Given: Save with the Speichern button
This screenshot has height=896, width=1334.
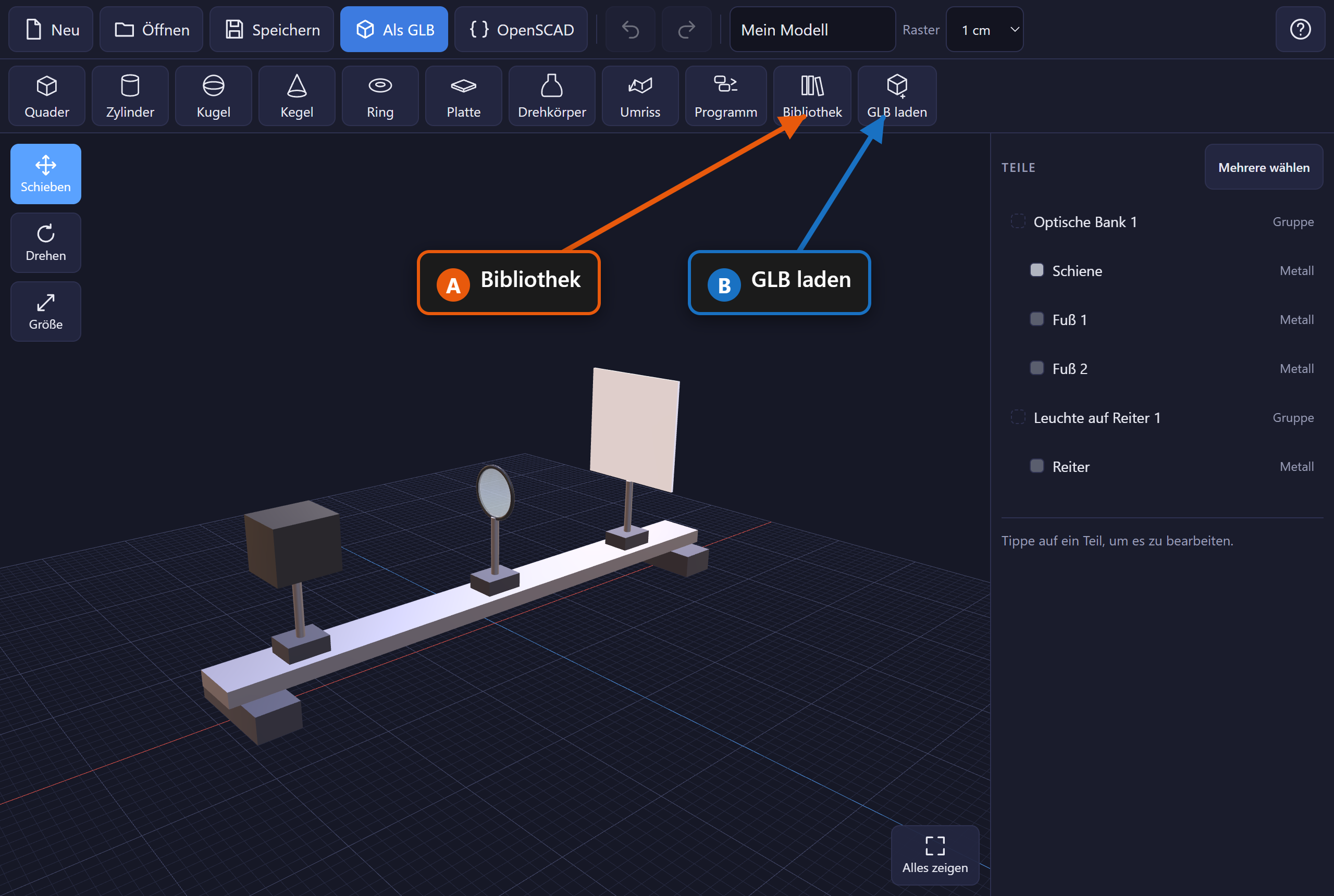Looking at the screenshot, I should coord(272,30).
